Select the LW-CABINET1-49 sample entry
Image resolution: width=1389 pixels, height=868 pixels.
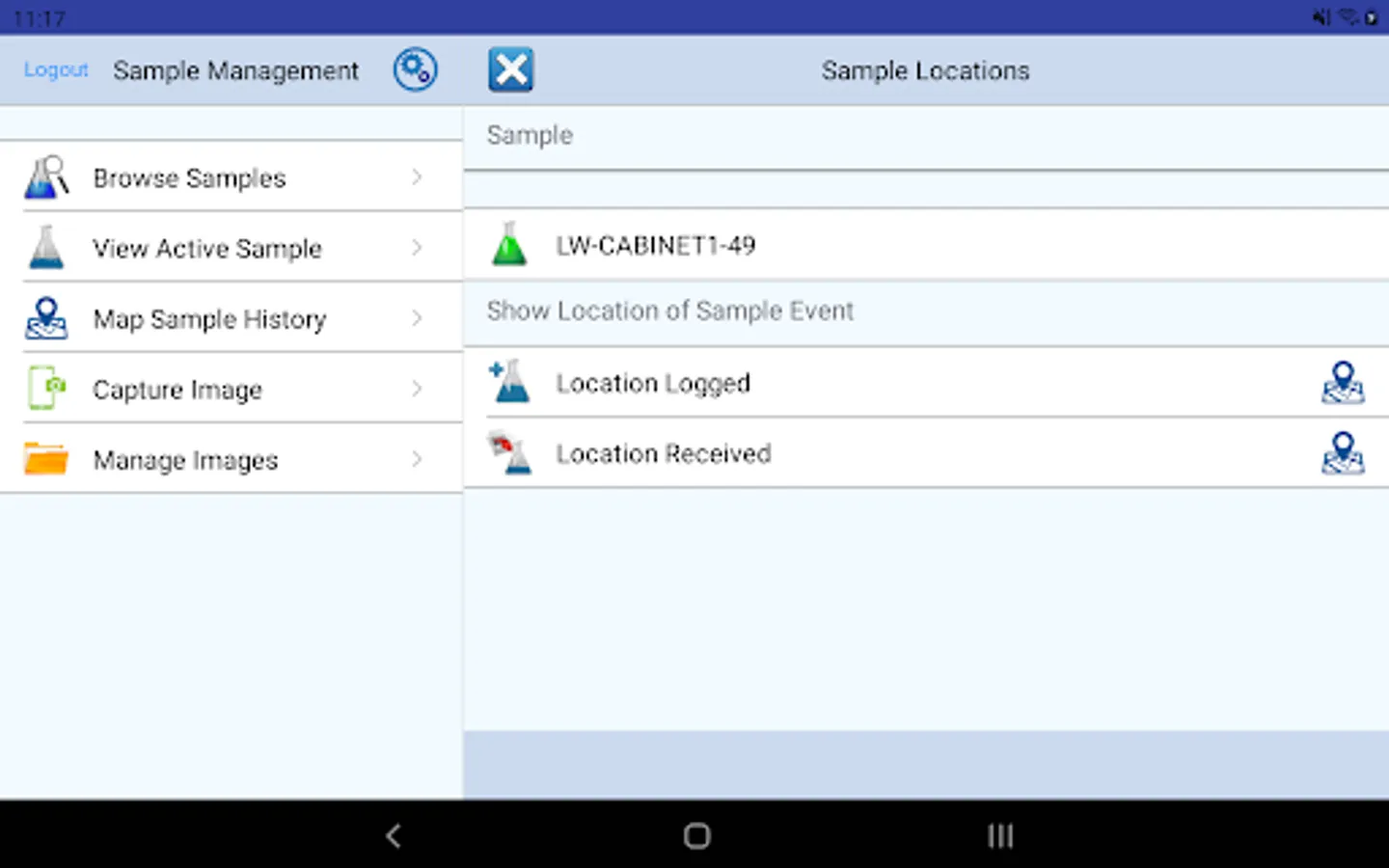pos(657,245)
